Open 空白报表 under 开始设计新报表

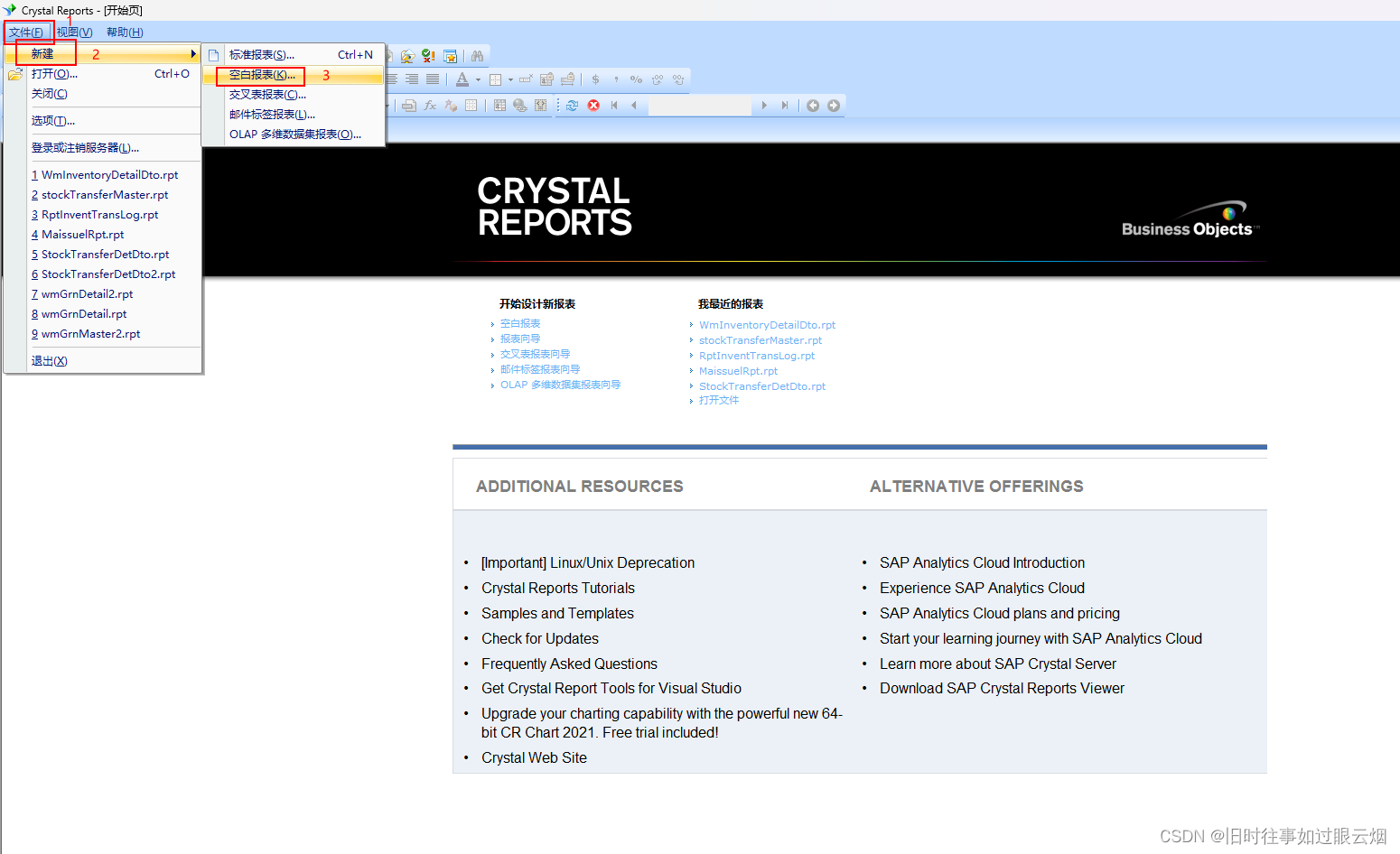(519, 322)
